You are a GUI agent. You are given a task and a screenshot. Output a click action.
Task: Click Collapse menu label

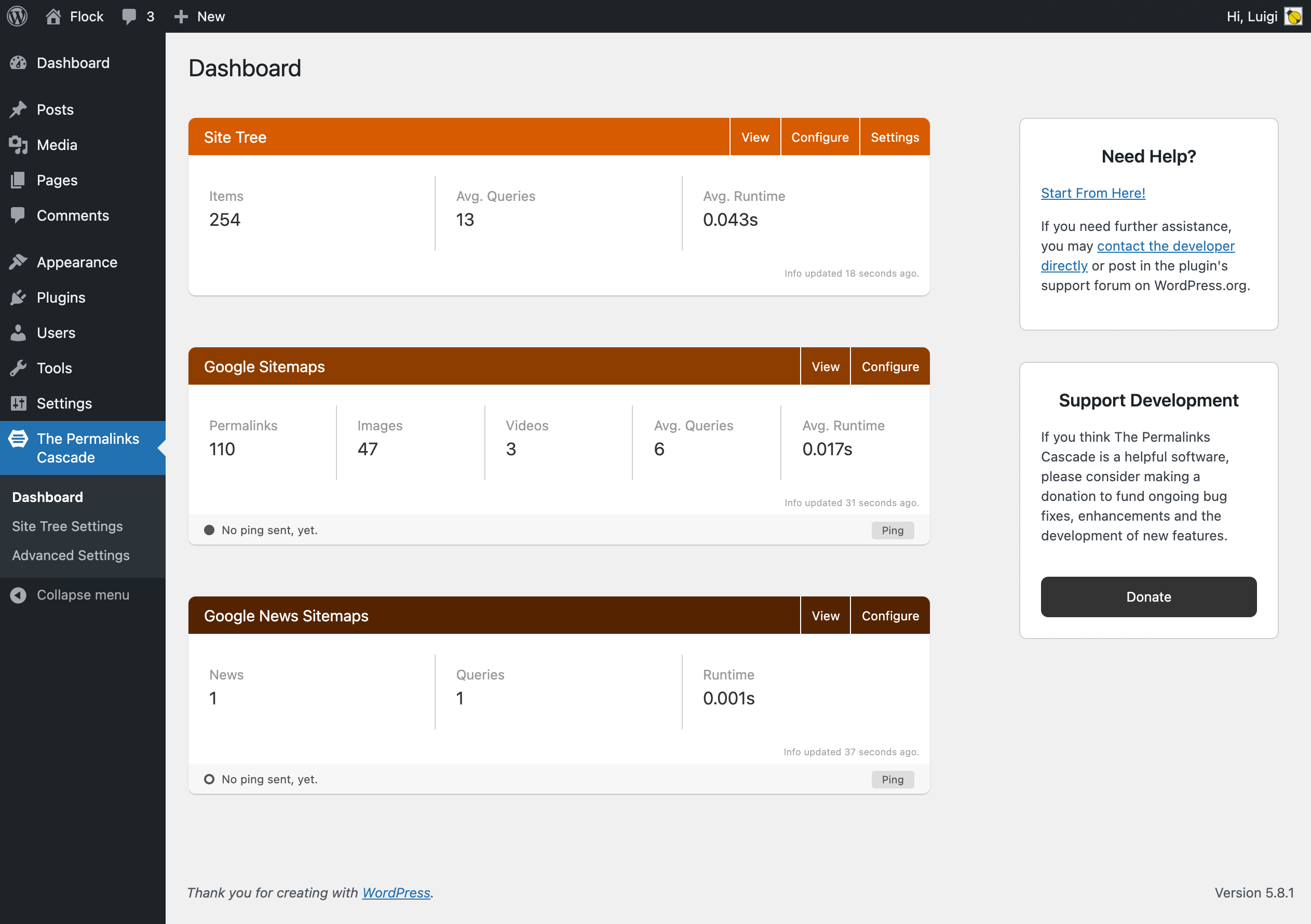coord(83,595)
